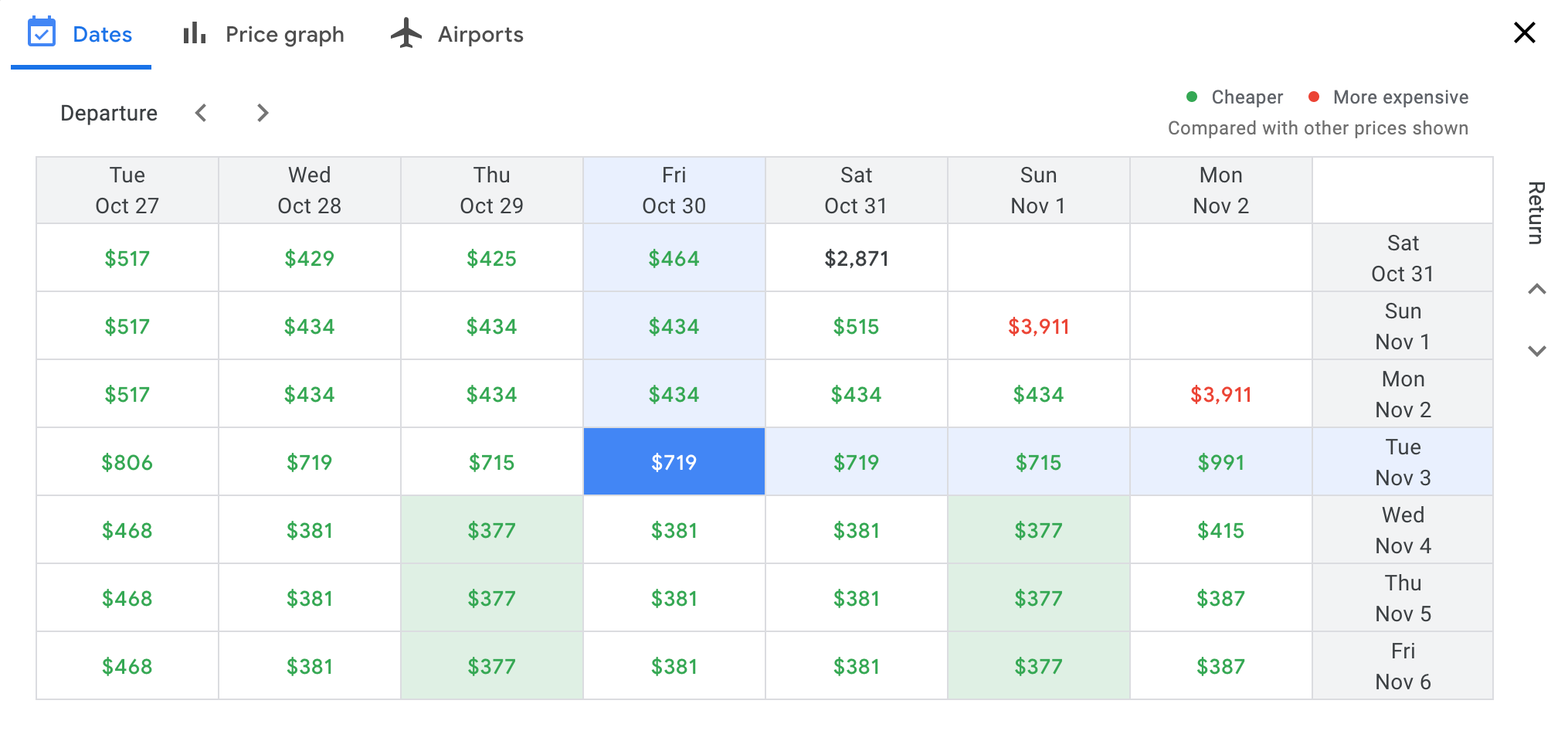Select $806 fare departing Tue Oct 27
Screen dimensions: 1568x731
point(127,462)
